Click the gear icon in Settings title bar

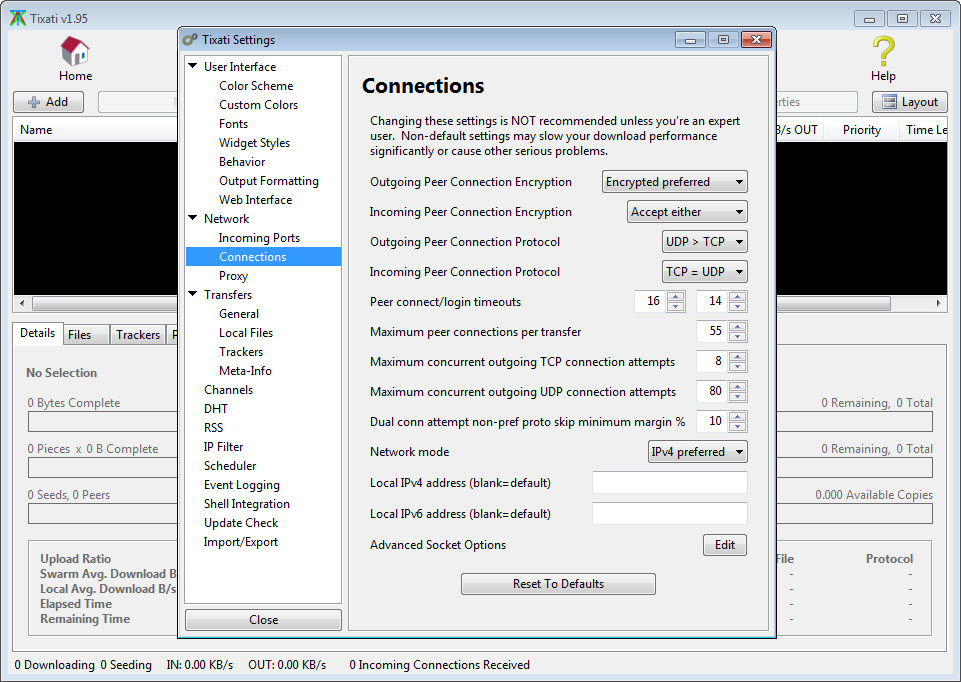click(191, 40)
